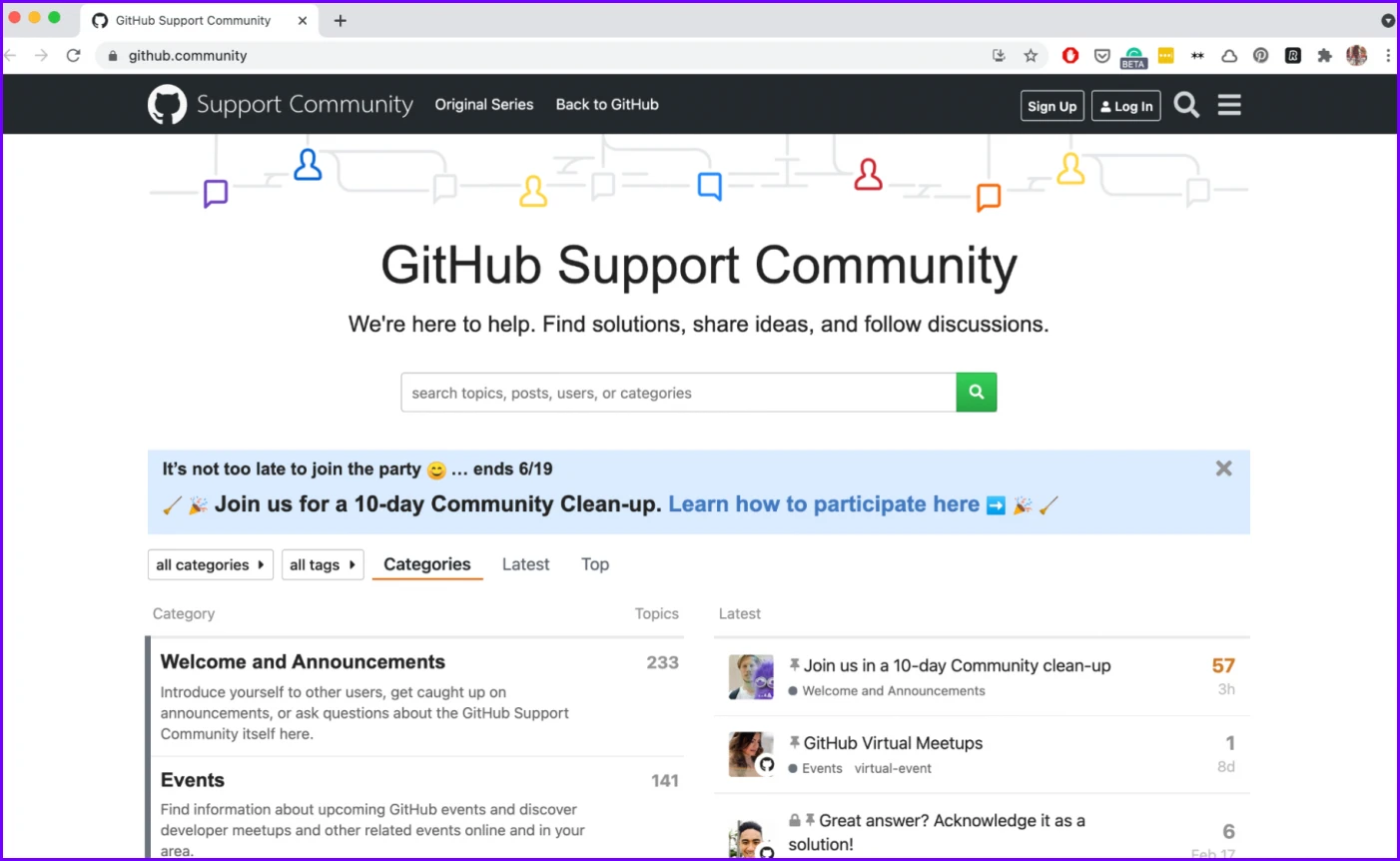Dismiss the Community Clean-up banner
The width and height of the screenshot is (1400, 861).
coord(1223,468)
